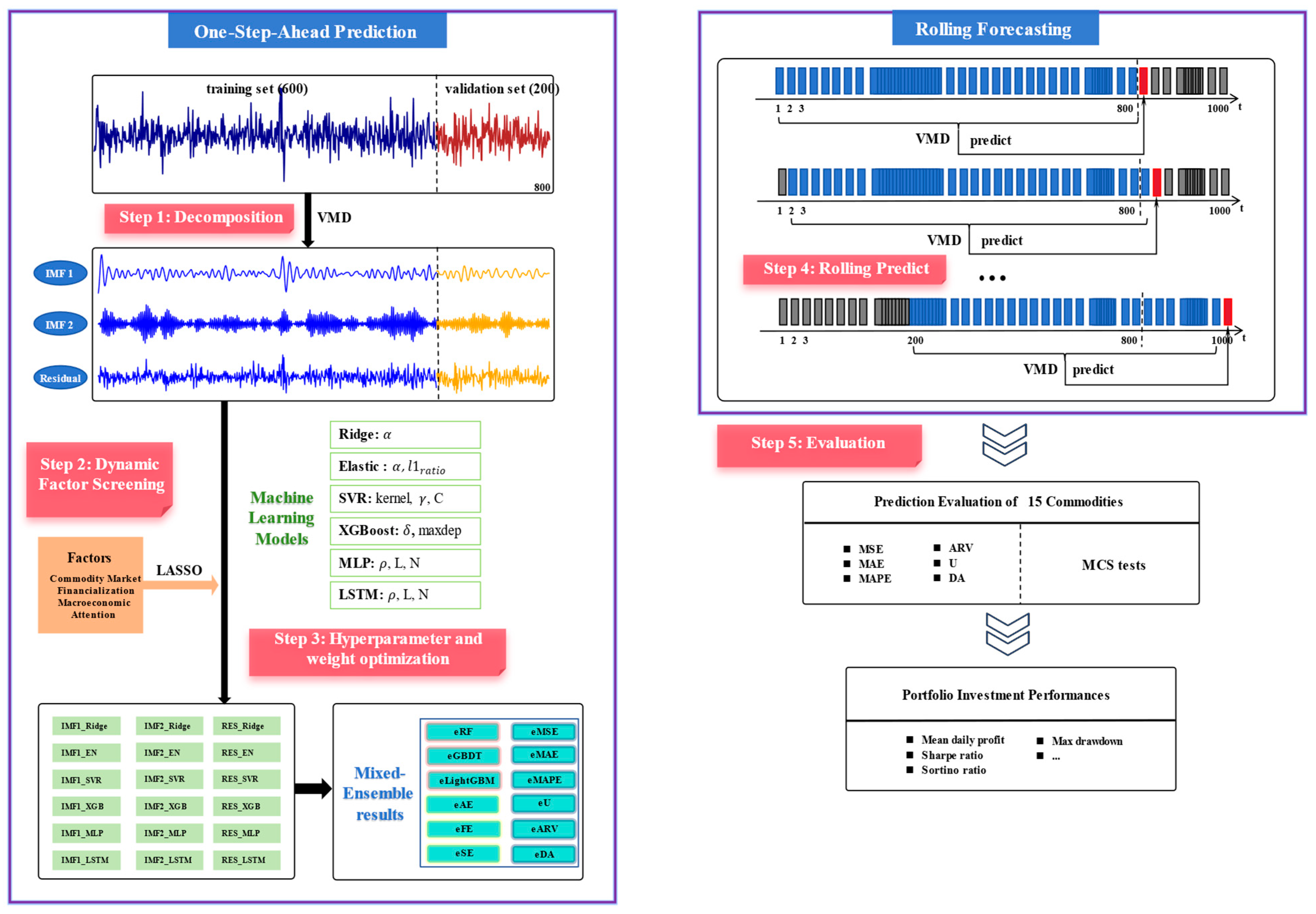Click the XGBoost parameter box

coord(405,531)
